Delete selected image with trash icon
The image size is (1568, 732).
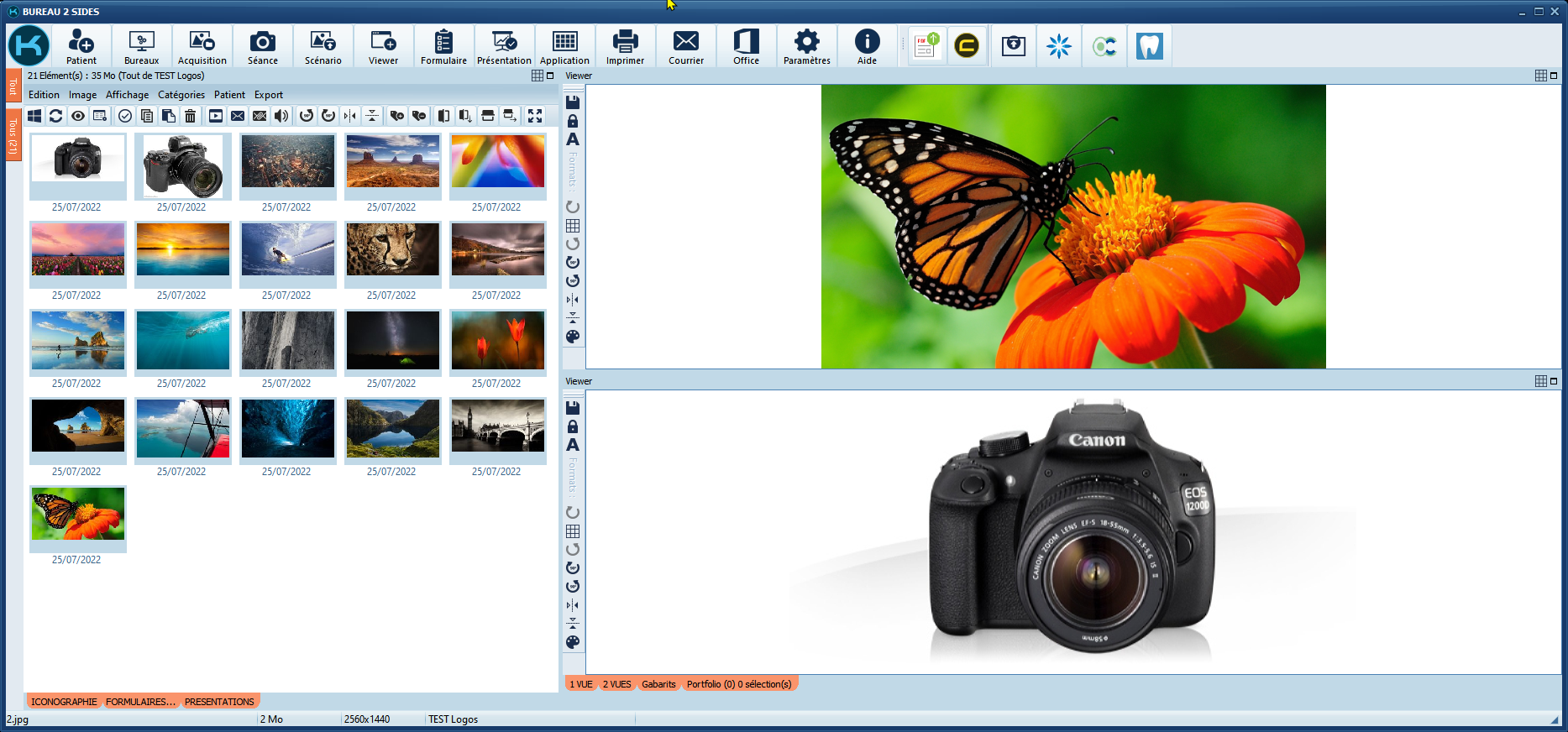[191, 116]
